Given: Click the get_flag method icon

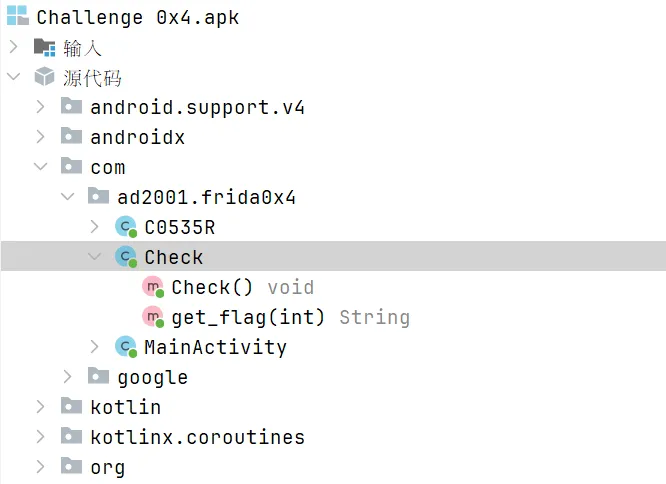Looking at the screenshot, I should (153, 317).
